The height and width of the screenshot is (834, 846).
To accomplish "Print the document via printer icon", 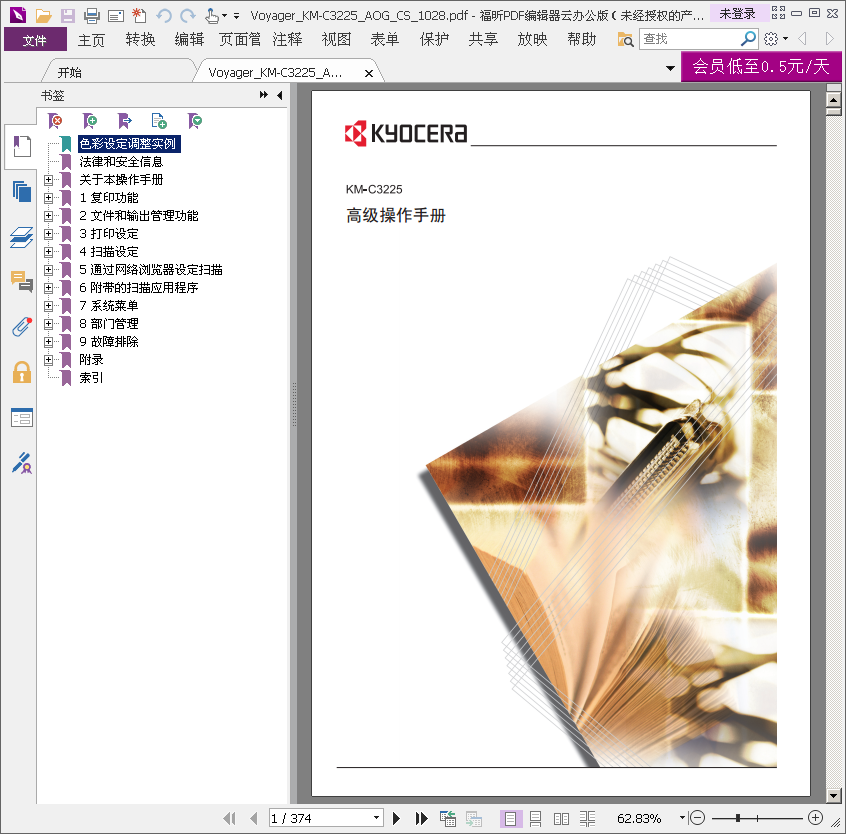I will pyautogui.click(x=92, y=16).
